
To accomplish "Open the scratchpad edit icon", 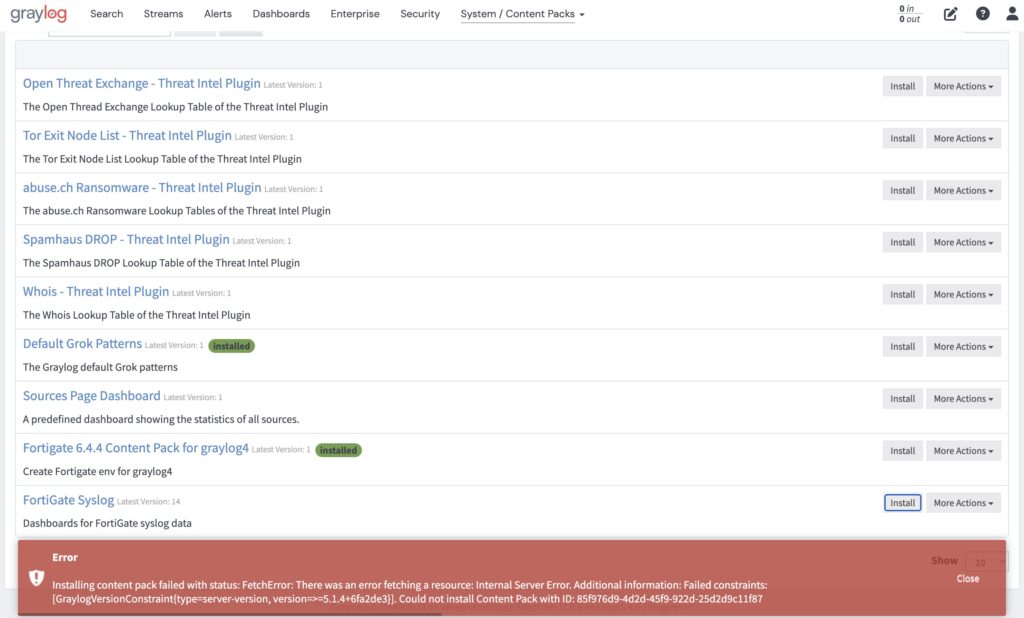I will [950, 14].
